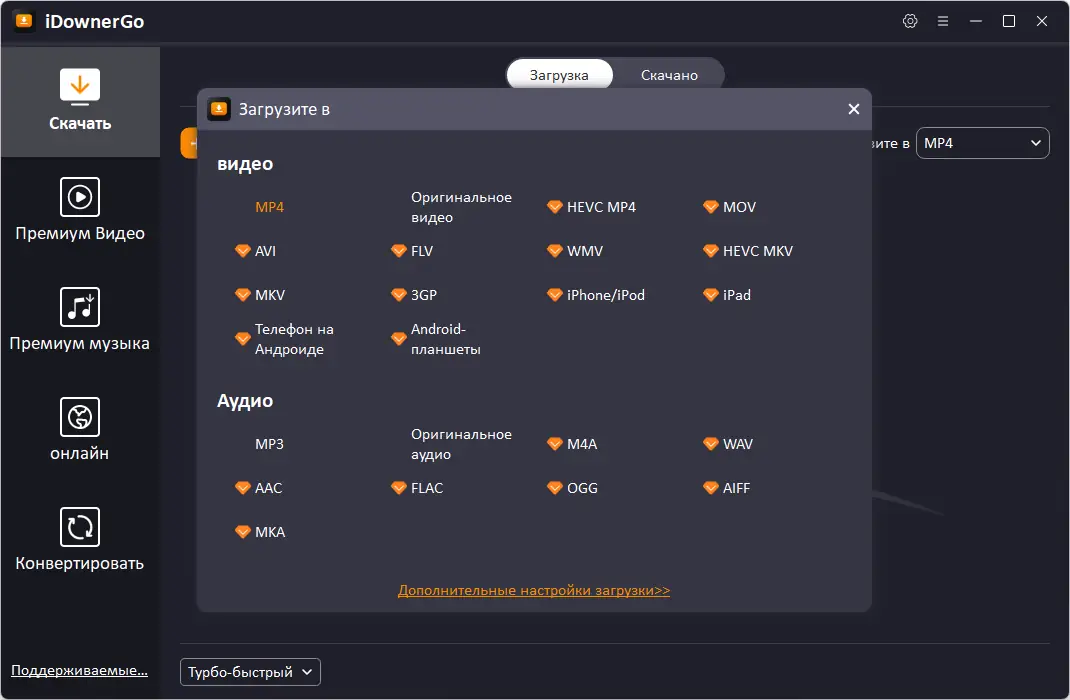Open settings via the gear icon
Screen dimensions: 1070x700
910,21
